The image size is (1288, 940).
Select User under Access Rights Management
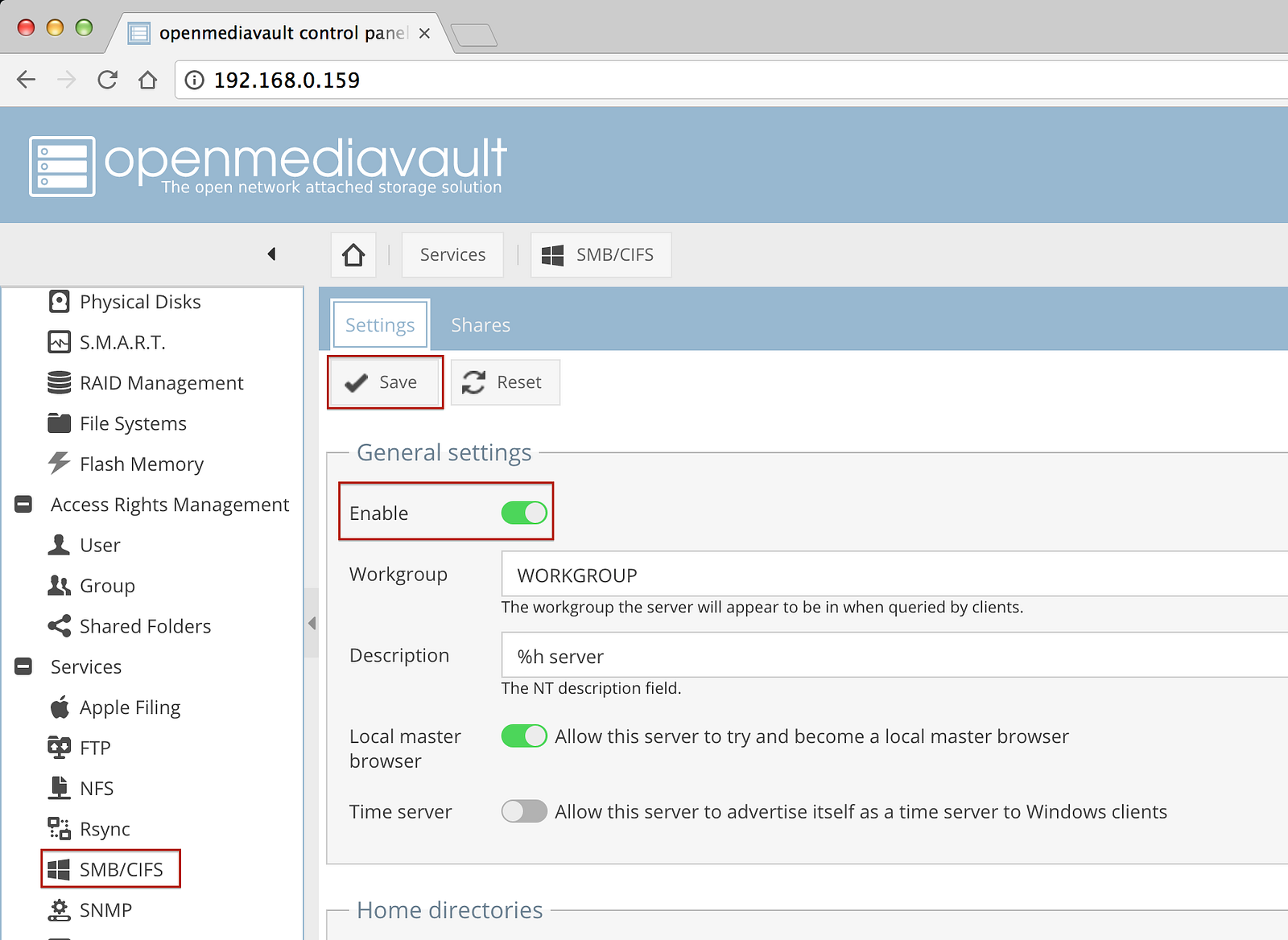tap(100, 545)
